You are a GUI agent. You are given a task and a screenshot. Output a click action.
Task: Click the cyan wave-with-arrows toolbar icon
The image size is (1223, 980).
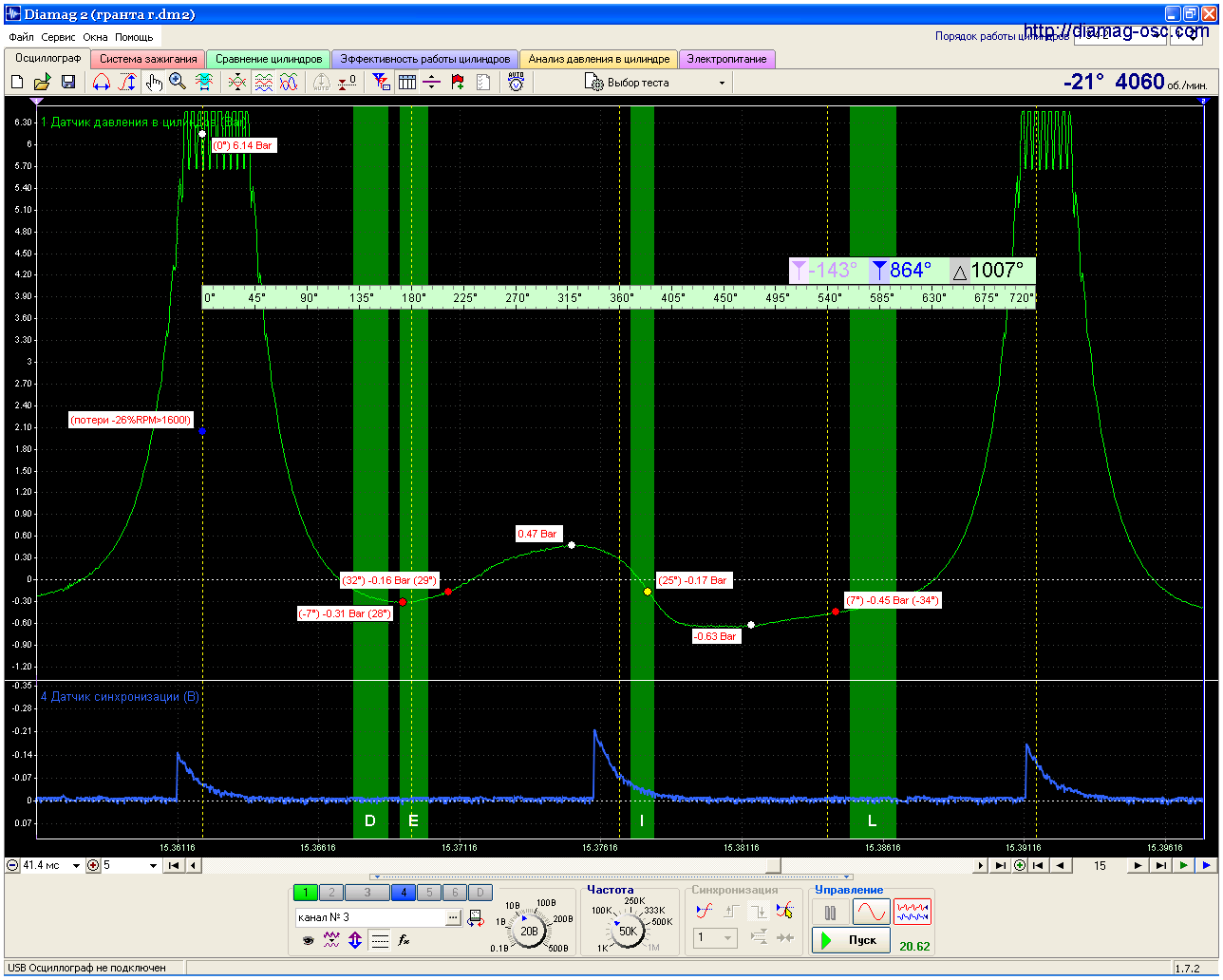(204, 83)
